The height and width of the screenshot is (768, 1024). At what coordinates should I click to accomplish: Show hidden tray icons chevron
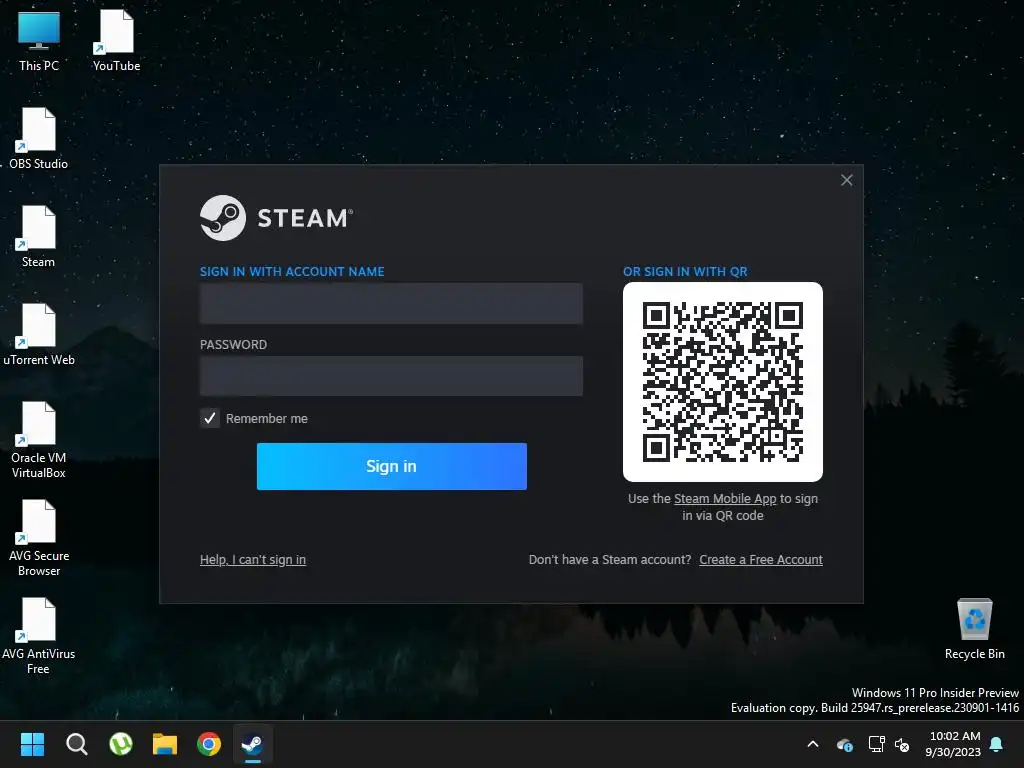click(x=813, y=744)
